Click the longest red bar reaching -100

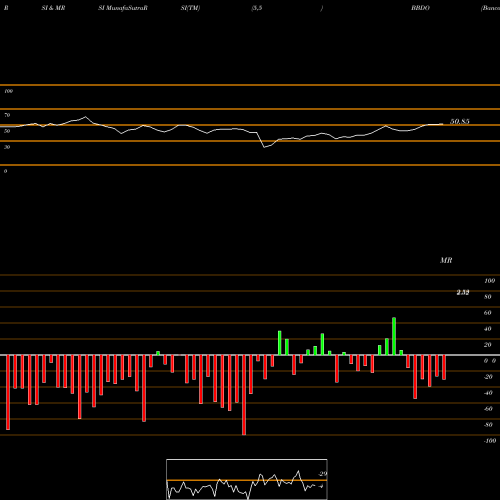(244, 395)
